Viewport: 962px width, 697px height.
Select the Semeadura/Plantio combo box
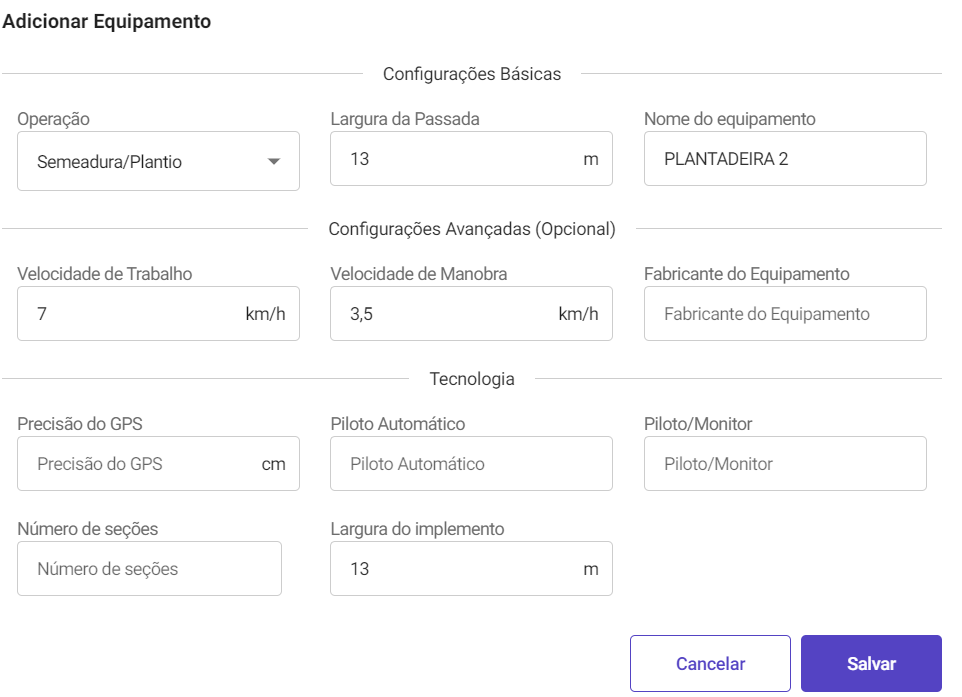coord(158,161)
